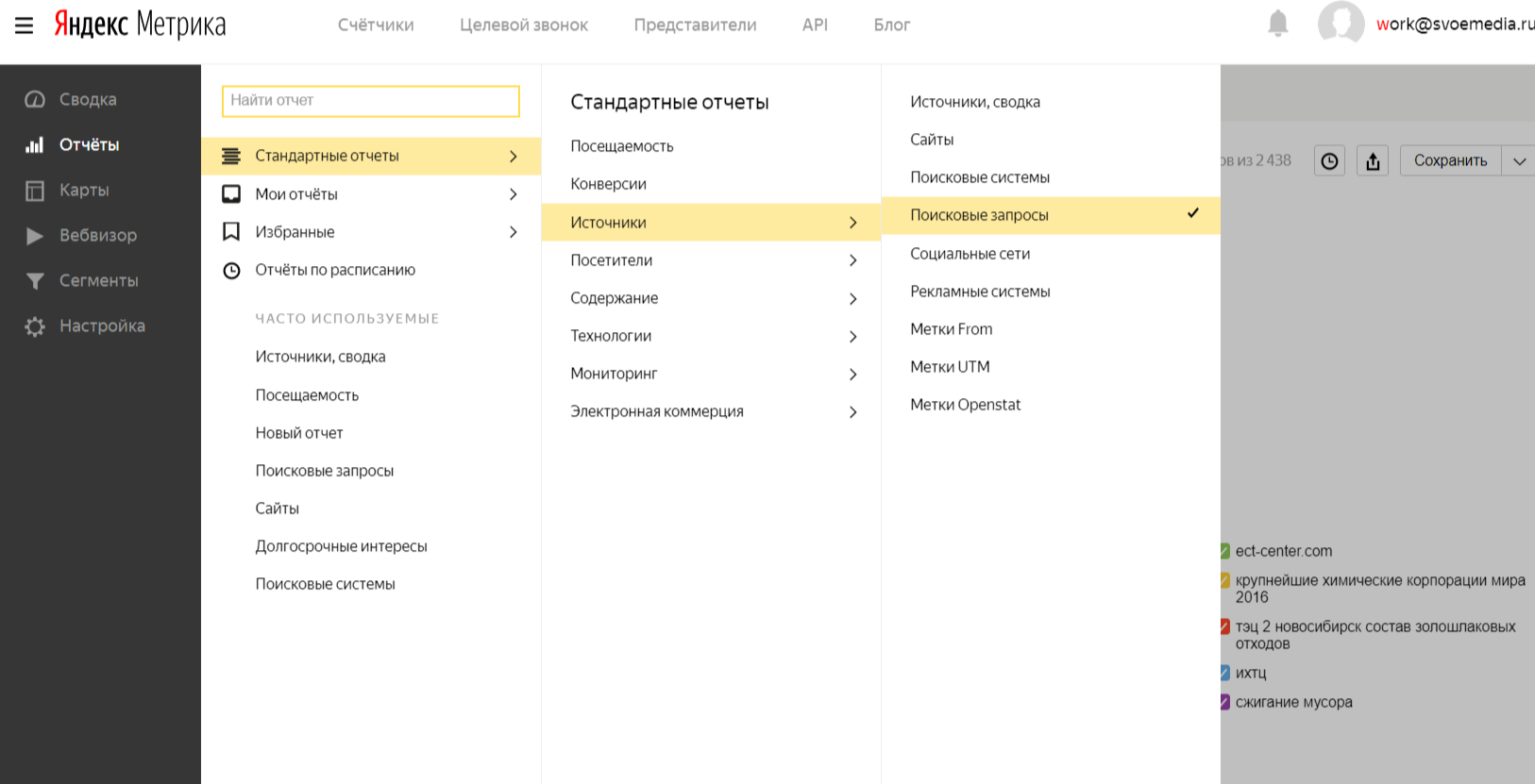The image size is (1535, 784).
Task: Open frequently used Источники, сводка
Action: [x=320, y=357]
